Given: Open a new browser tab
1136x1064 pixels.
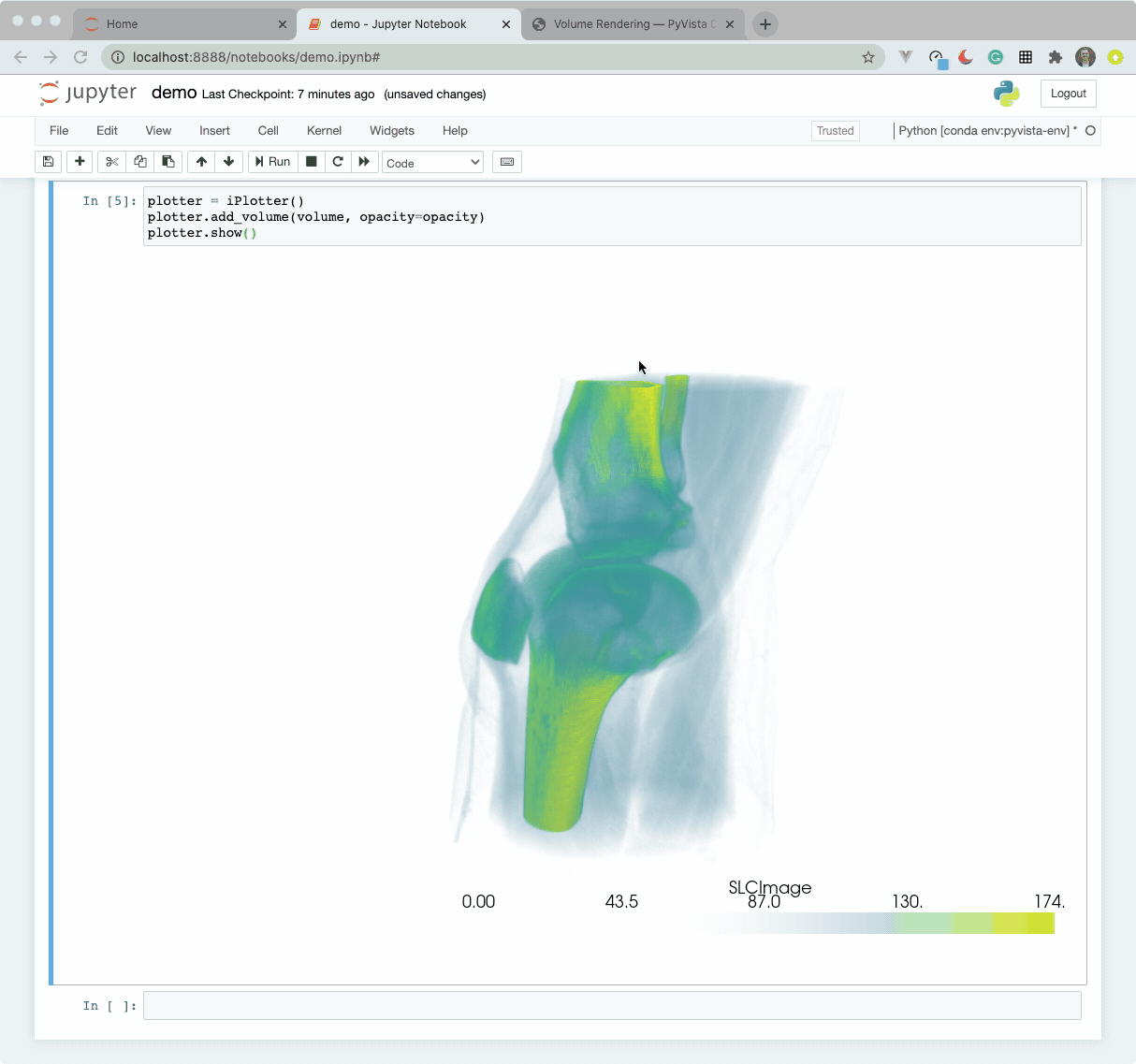Looking at the screenshot, I should pos(765,24).
